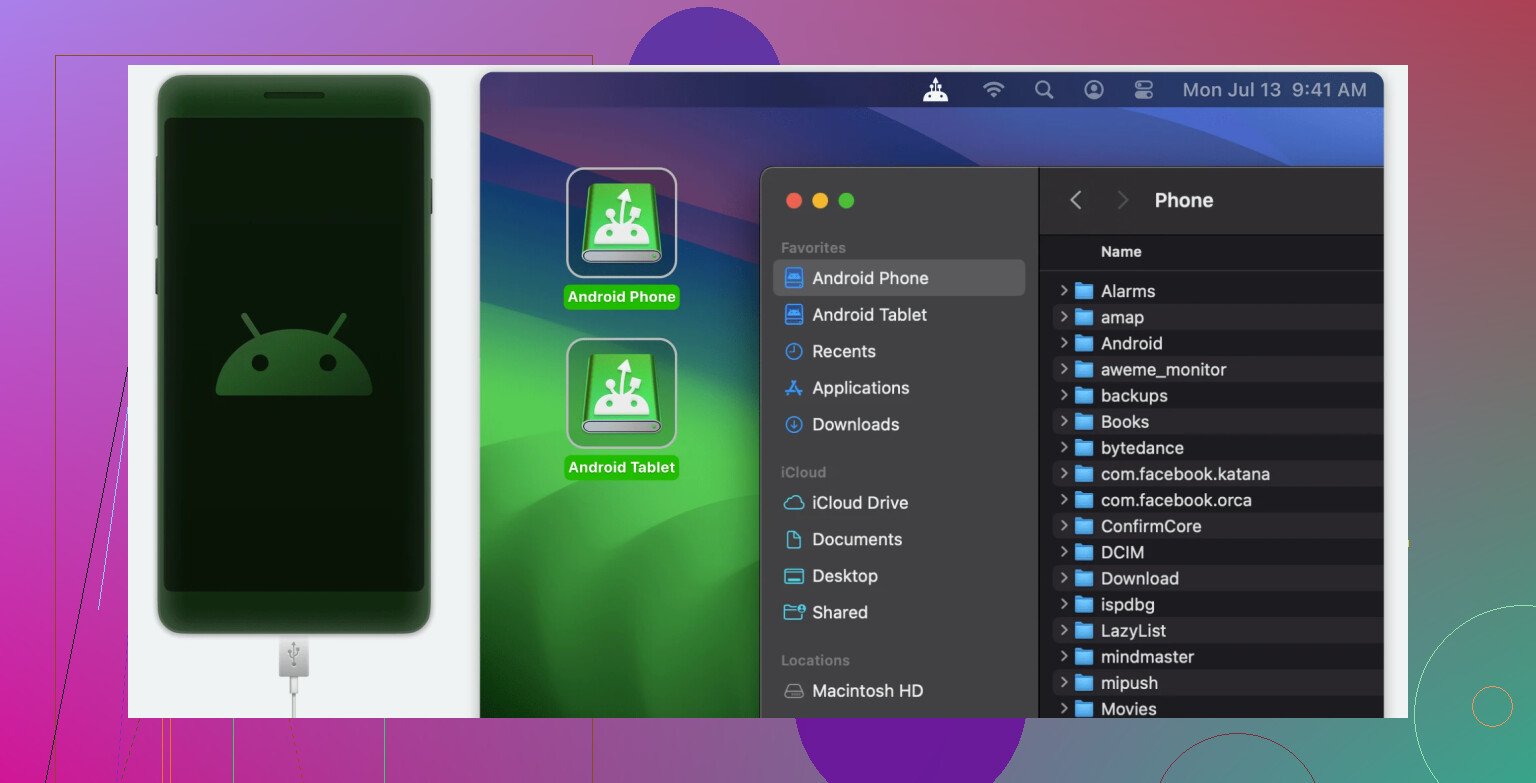Select the ConfirmCore folder name
The height and width of the screenshot is (783, 1536).
pyautogui.click(x=1151, y=526)
